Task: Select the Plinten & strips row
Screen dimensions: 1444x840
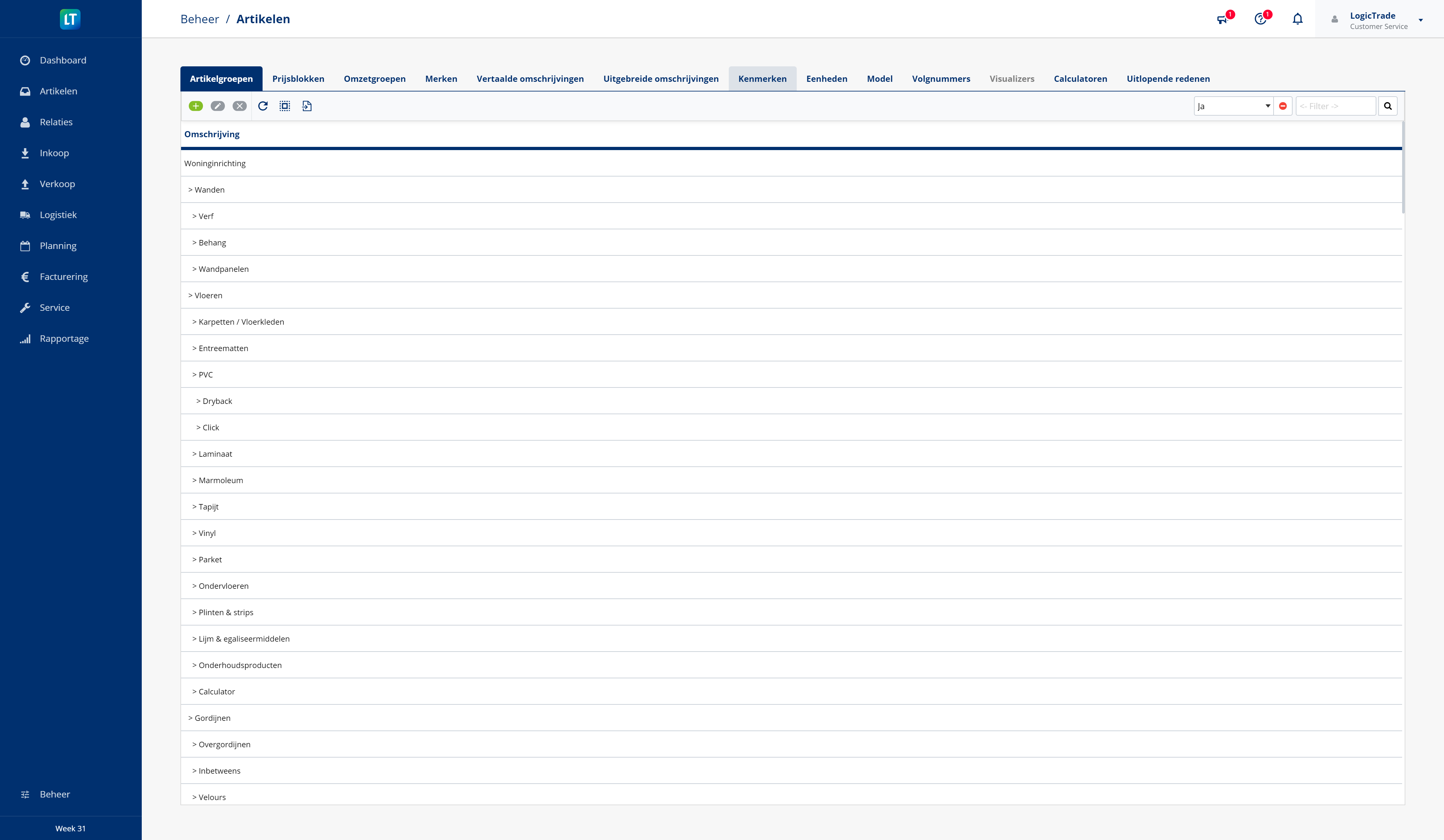Action: [x=791, y=612]
